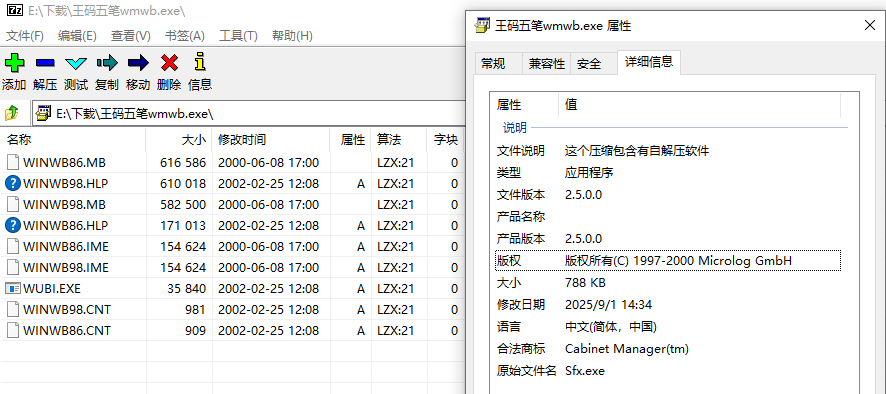This screenshot has height=394, width=886.
Task: Click the help icon of WINWB86.HLP
Action: point(13,226)
